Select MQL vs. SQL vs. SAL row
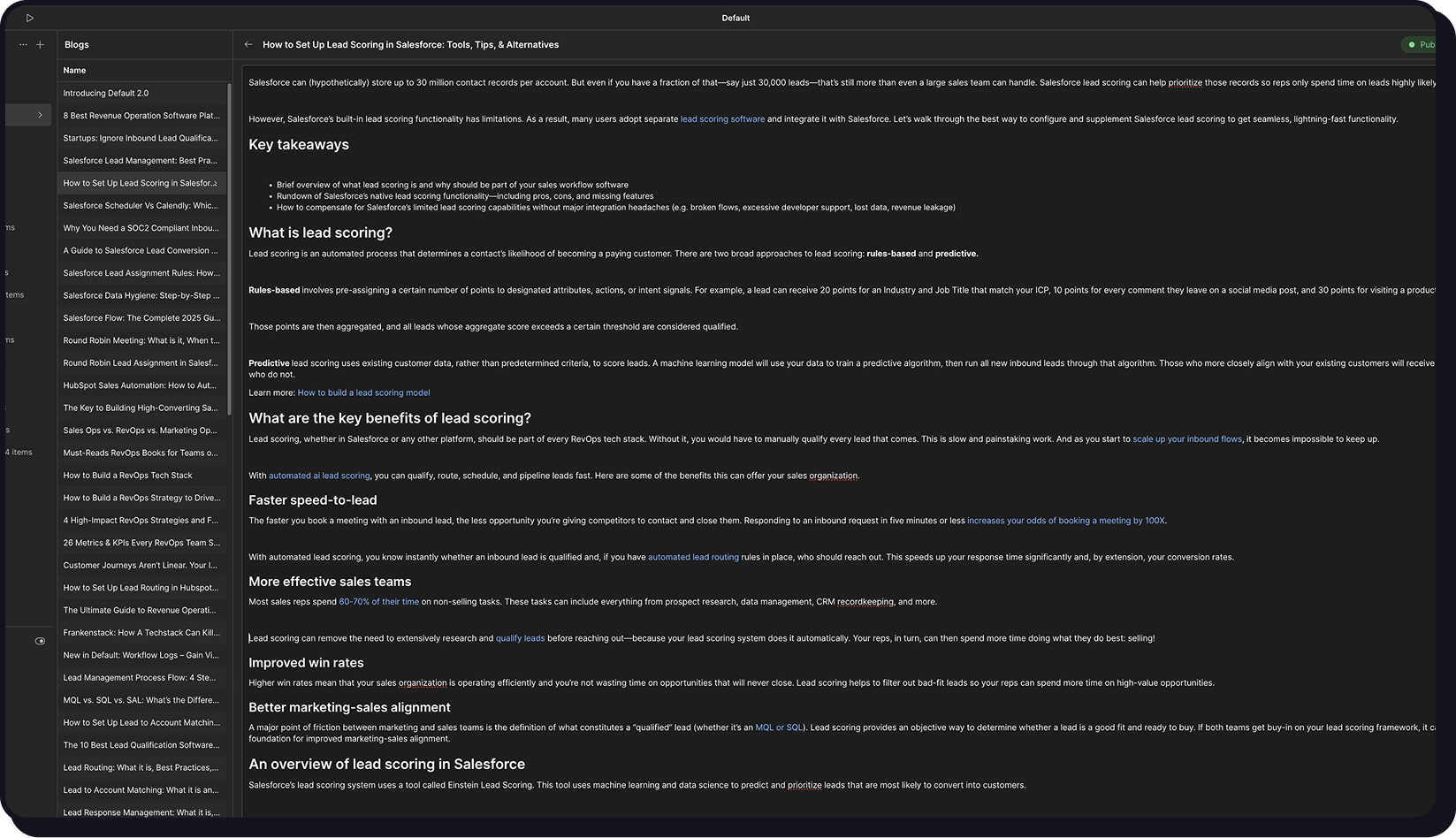This screenshot has width=1456, height=838. (141, 700)
